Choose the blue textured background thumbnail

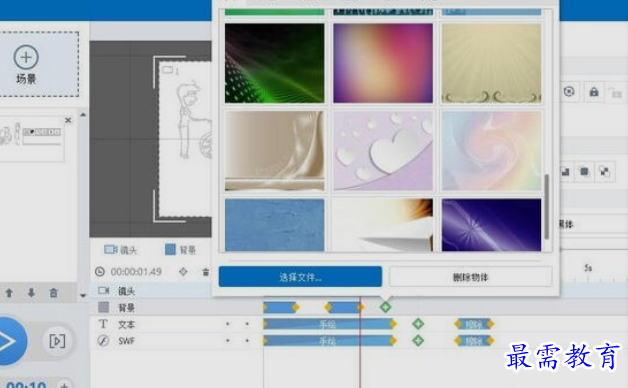[x=275, y=225]
